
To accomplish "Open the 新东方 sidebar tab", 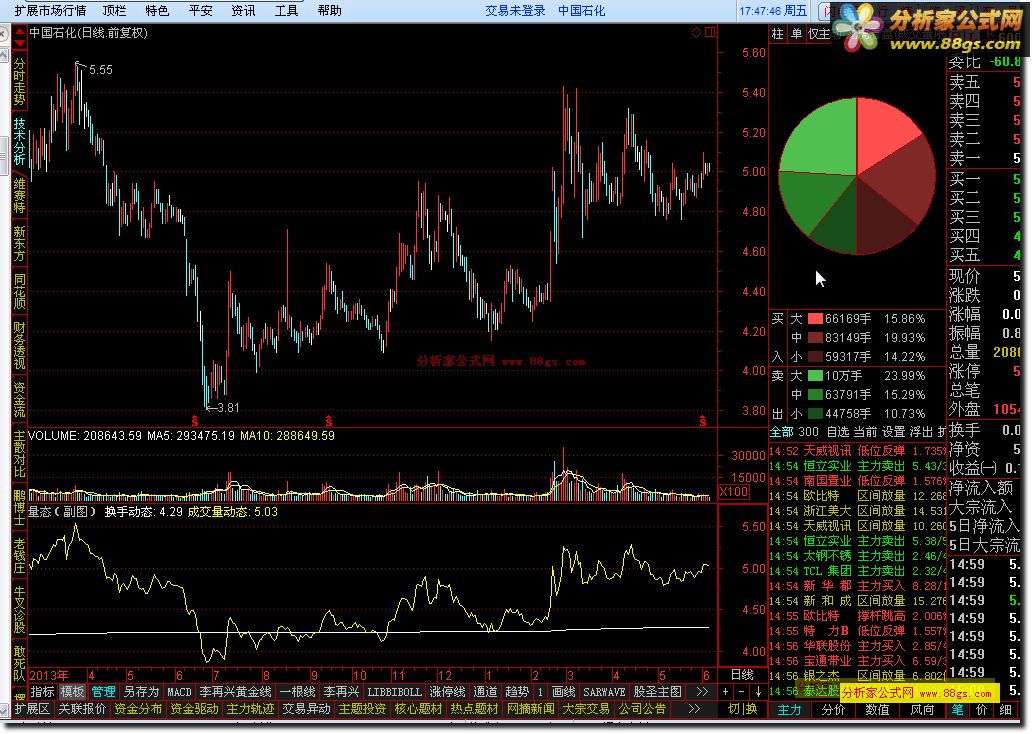I will [20, 244].
